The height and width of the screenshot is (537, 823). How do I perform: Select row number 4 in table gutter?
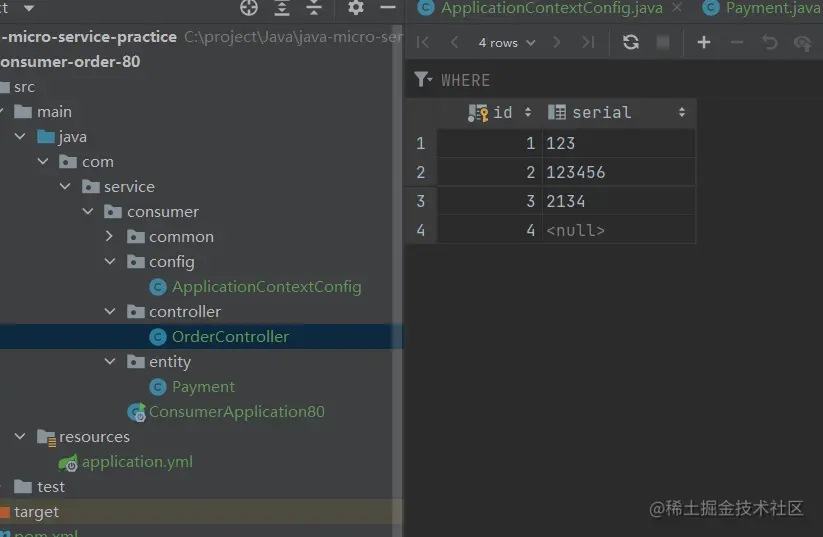click(x=421, y=230)
